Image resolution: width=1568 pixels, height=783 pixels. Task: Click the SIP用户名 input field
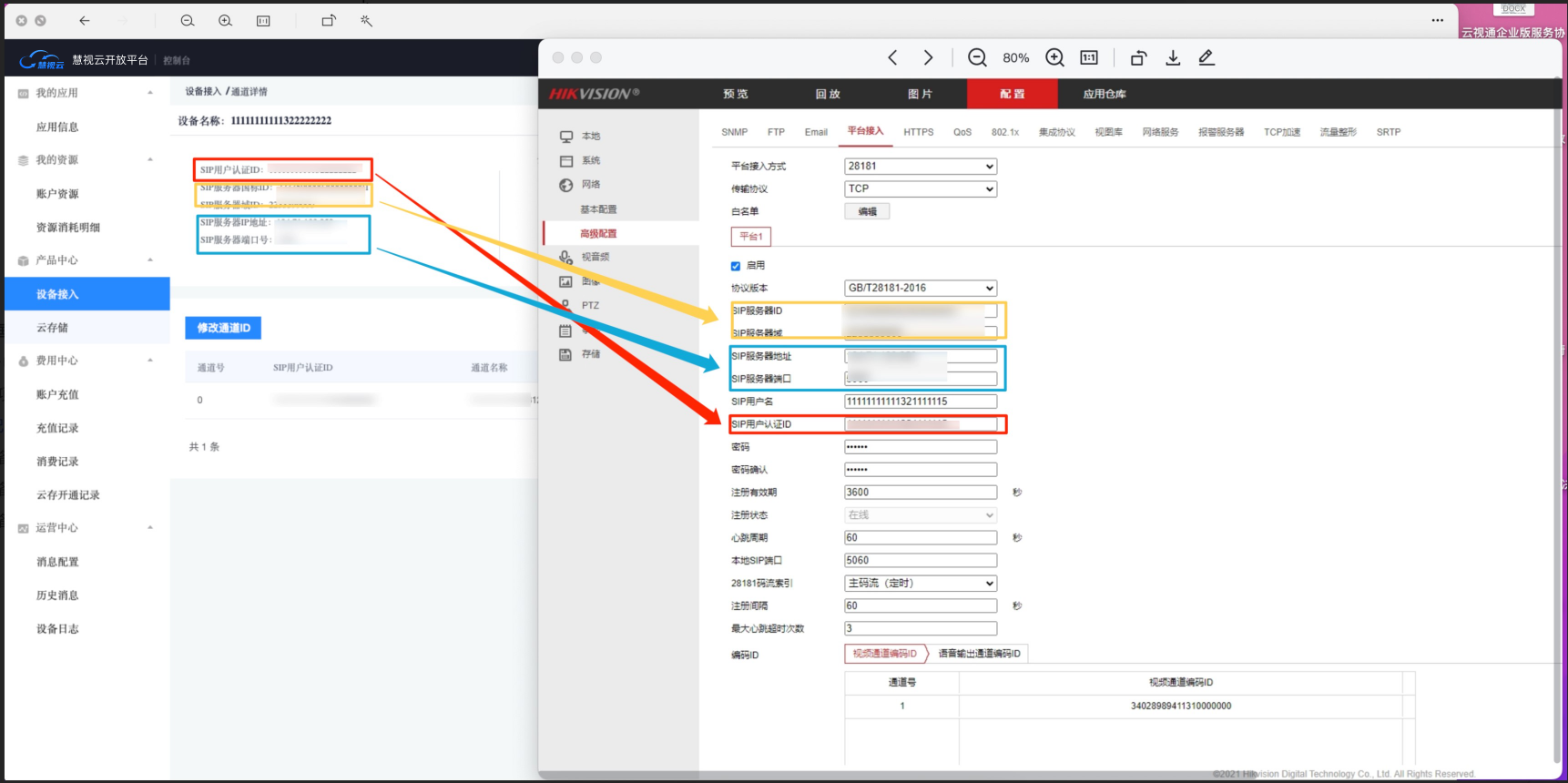[x=921, y=402]
